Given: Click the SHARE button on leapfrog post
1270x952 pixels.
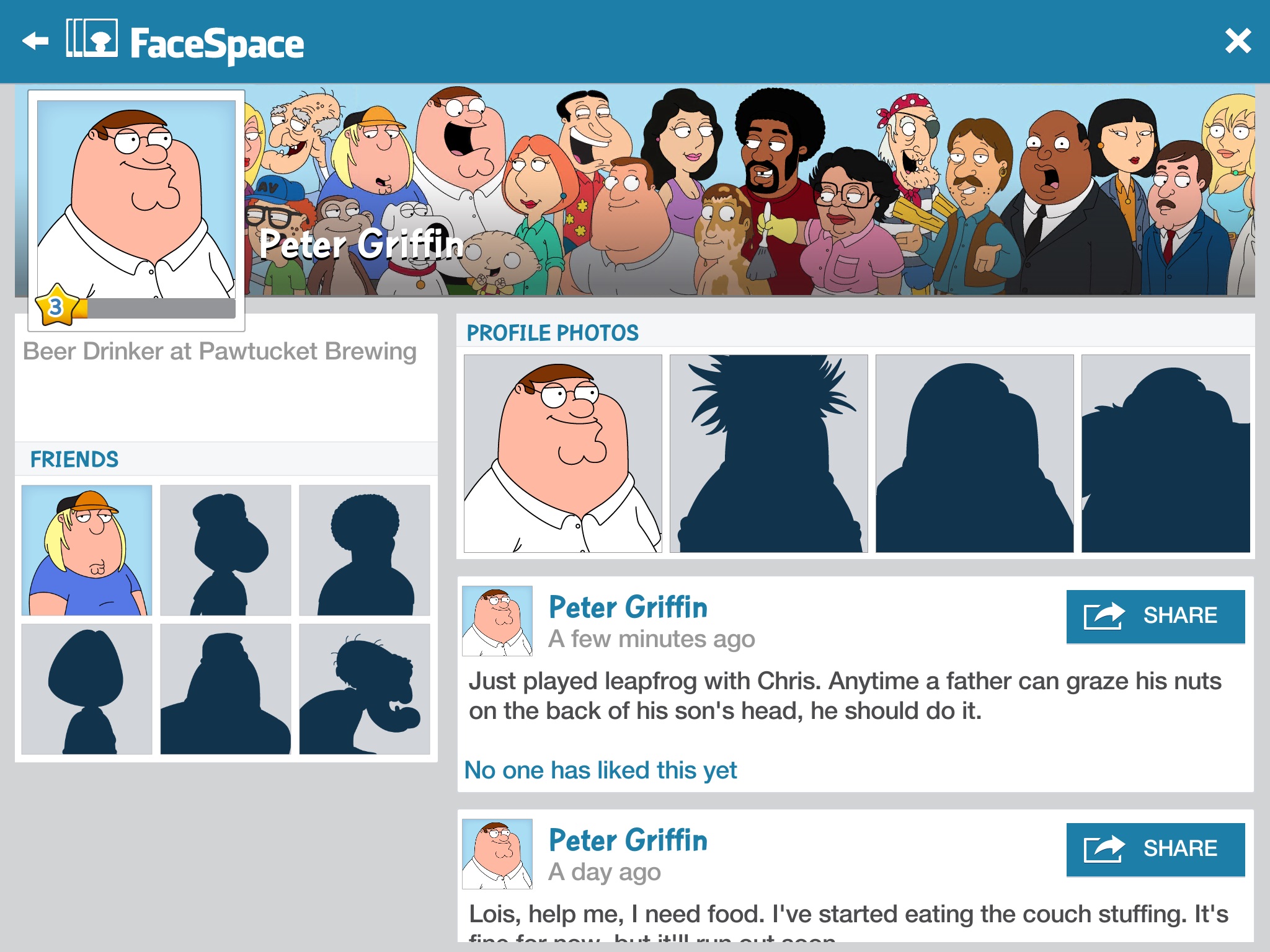Looking at the screenshot, I should pos(1156,617).
